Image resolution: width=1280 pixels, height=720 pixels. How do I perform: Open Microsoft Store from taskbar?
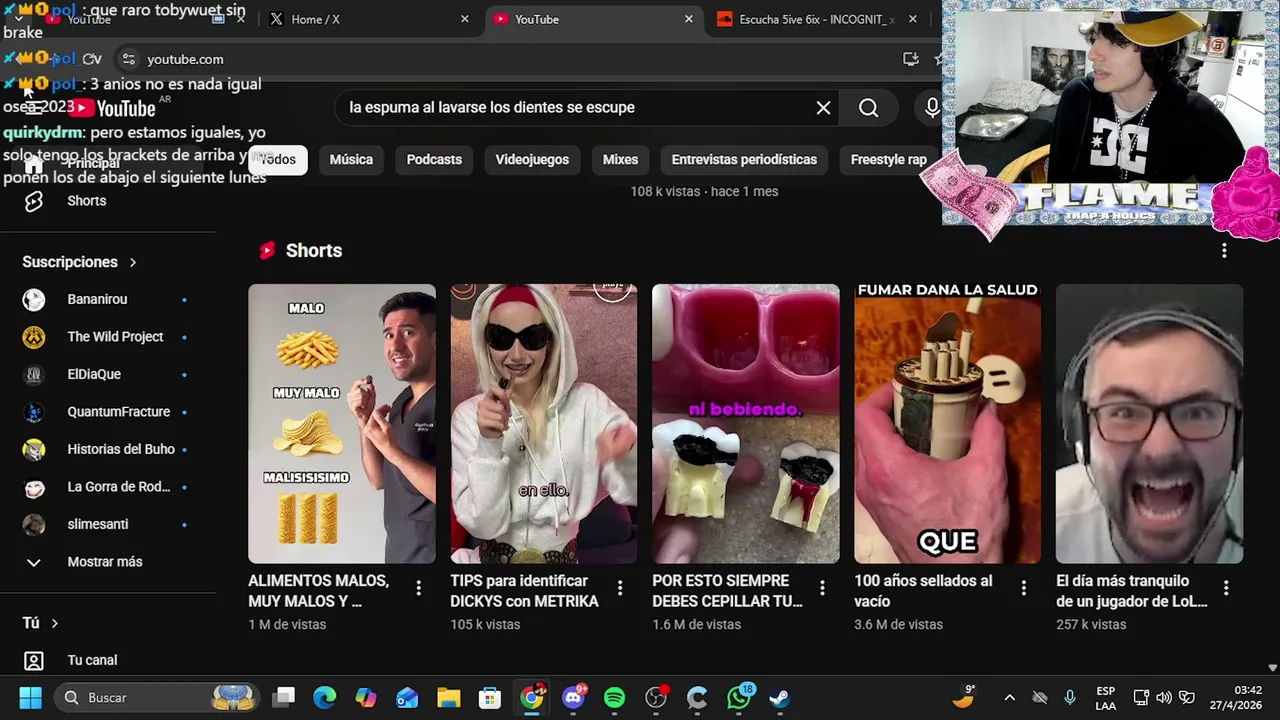pos(489,698)
